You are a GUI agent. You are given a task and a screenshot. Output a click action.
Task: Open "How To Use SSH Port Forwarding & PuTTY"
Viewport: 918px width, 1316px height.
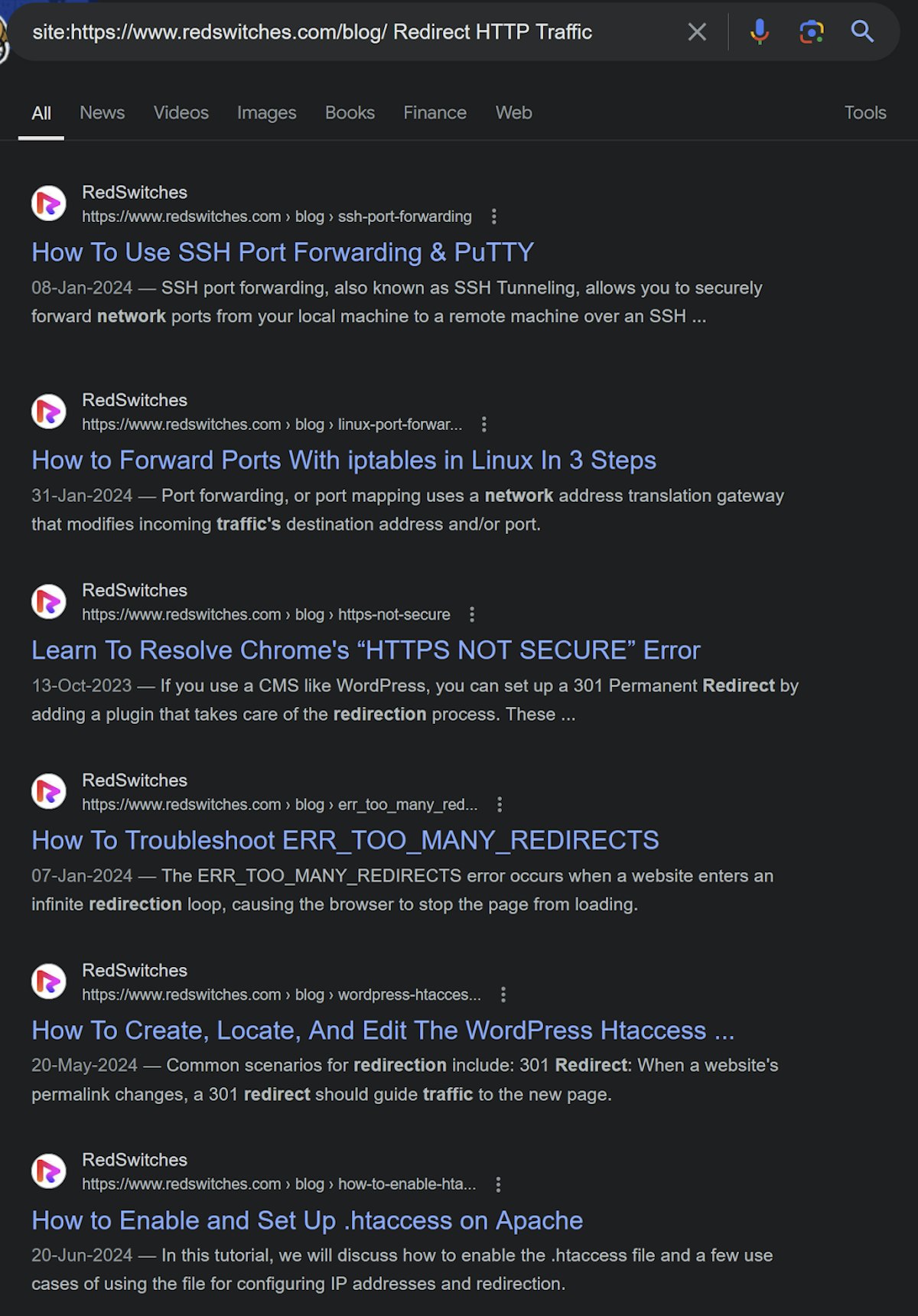282,252
